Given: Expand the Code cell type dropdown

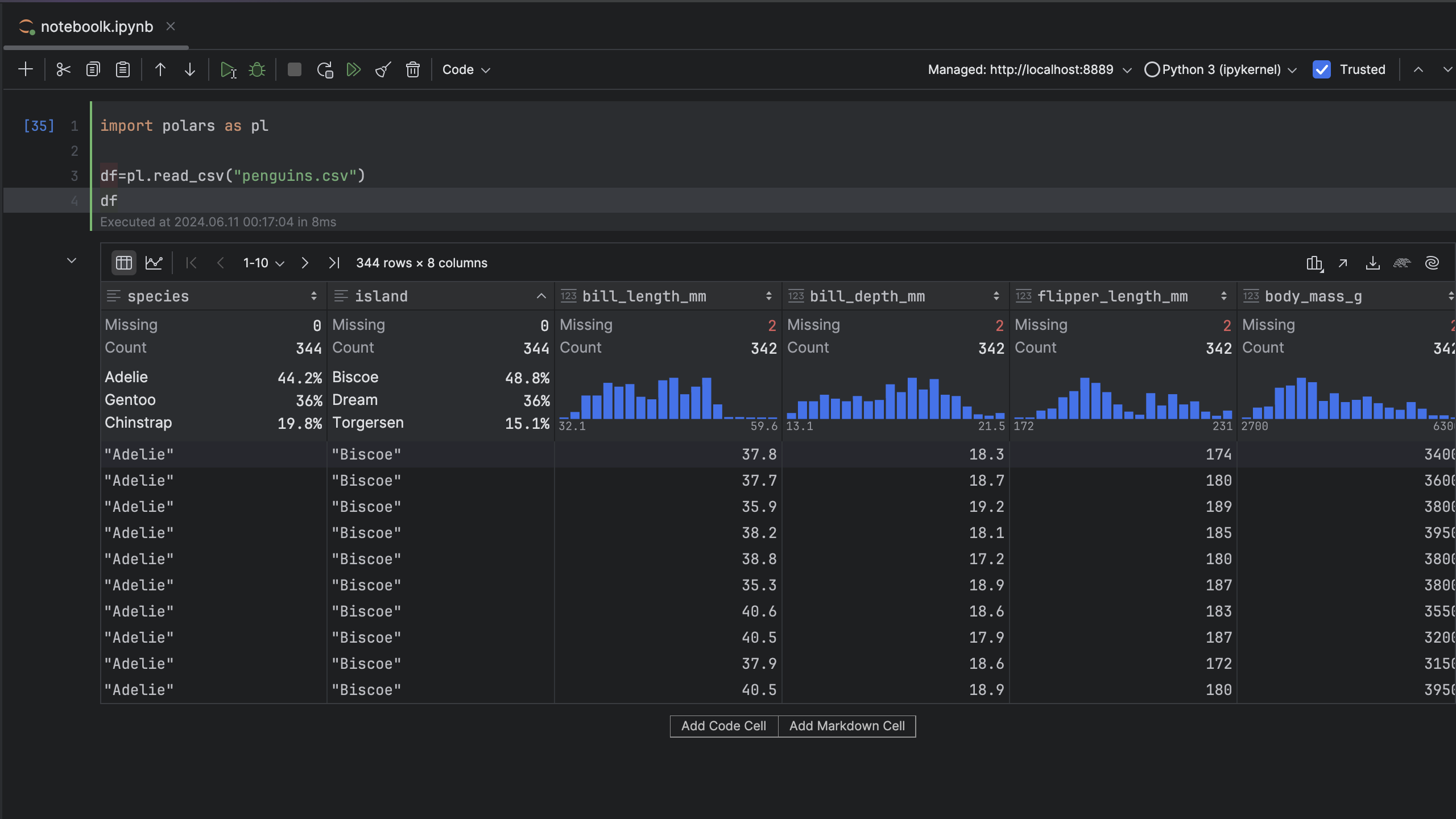Looking at the screenshot, I should point(466,69).
